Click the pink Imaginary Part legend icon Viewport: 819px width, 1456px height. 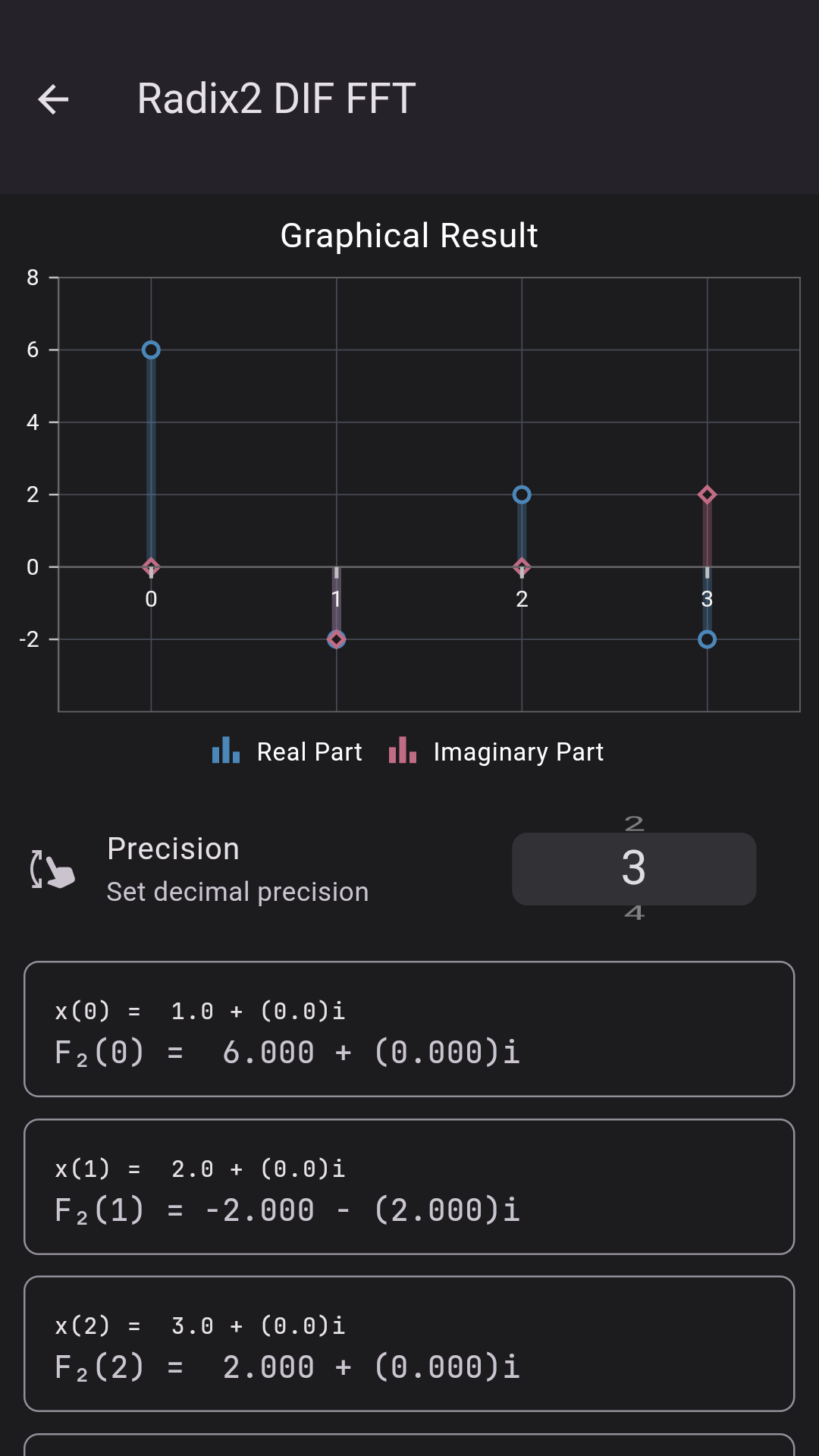(402, 751)
